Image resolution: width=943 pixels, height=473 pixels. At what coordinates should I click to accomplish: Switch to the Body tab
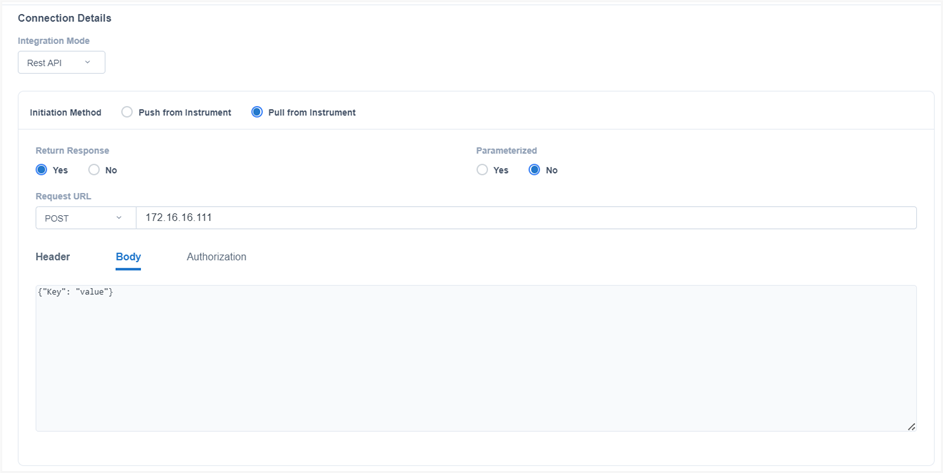[128, 257]
